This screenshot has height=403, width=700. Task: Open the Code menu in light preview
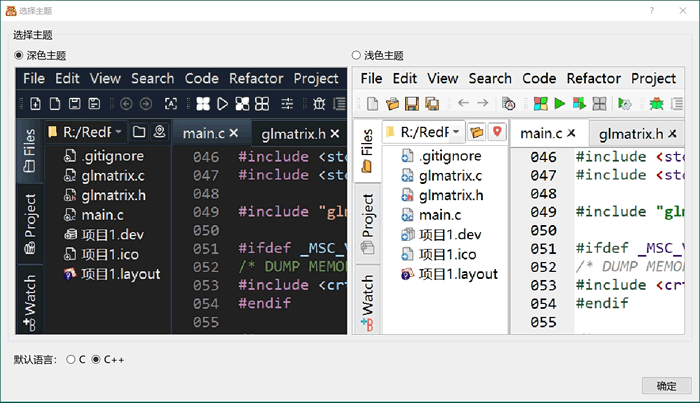click(539, 79)
